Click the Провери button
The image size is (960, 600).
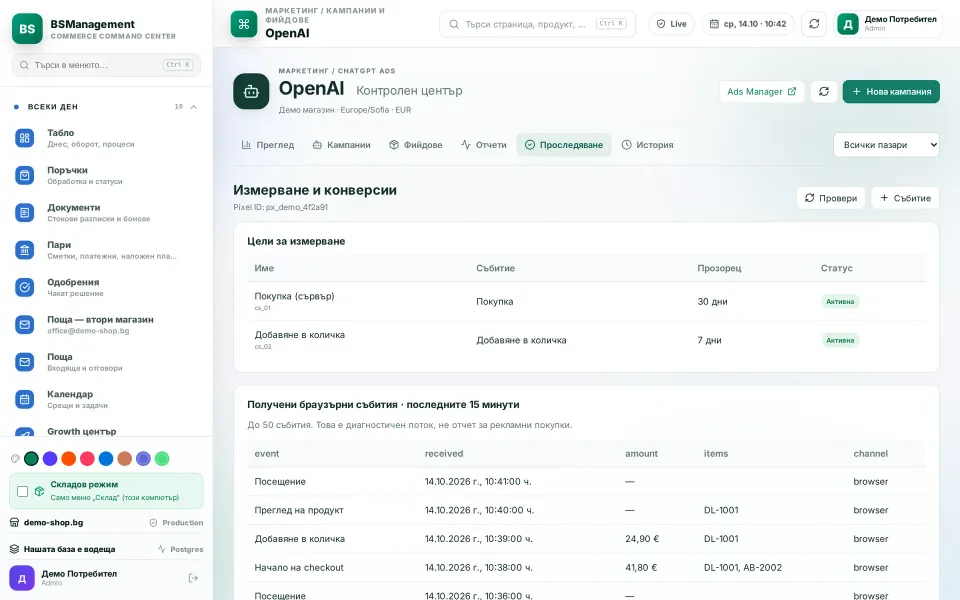pyautogui.click(x=831, y=198)
